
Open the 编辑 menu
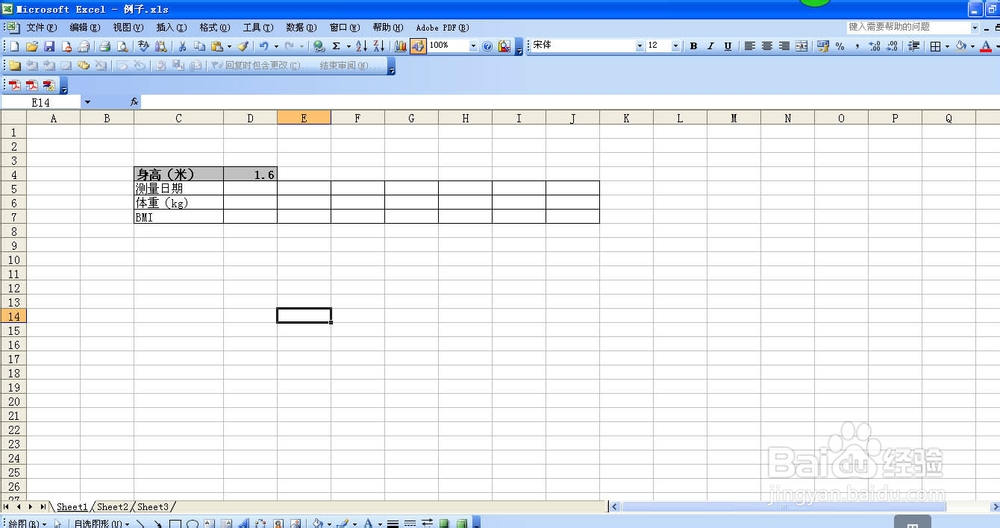pos(85,27)
